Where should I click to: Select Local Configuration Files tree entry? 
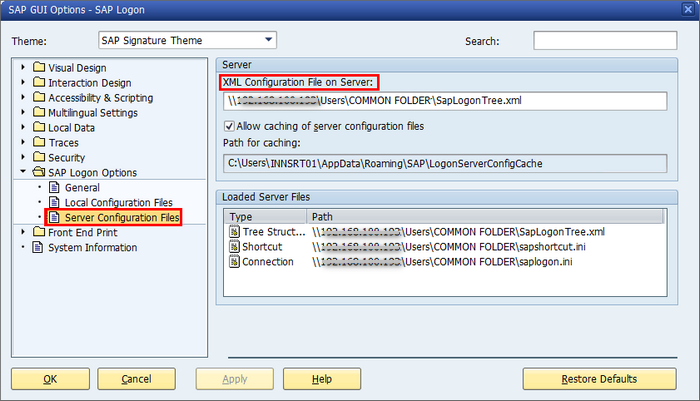tap(119, 203)
